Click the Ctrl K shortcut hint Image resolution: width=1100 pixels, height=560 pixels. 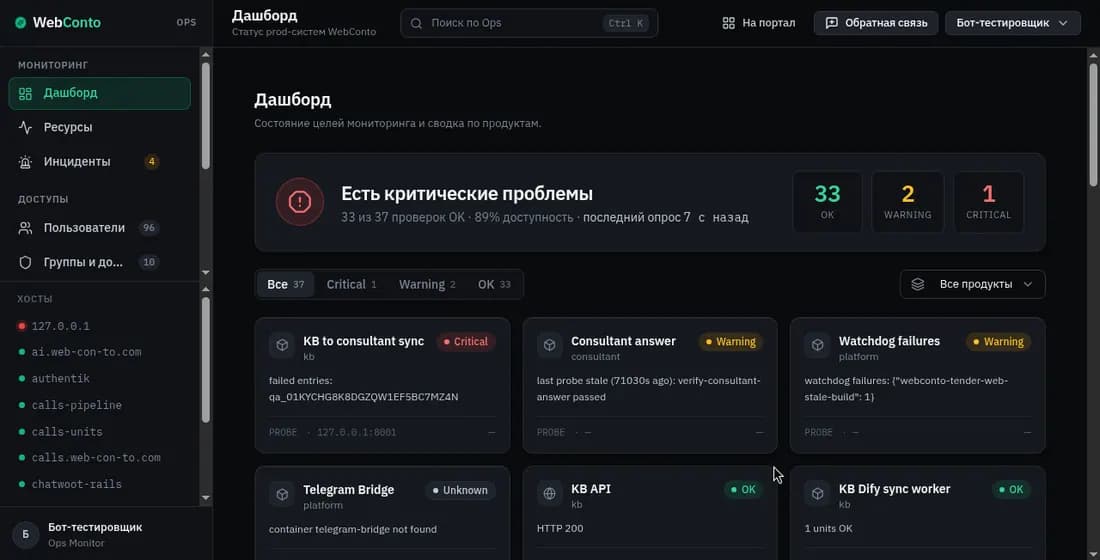[x=626, y=23]
